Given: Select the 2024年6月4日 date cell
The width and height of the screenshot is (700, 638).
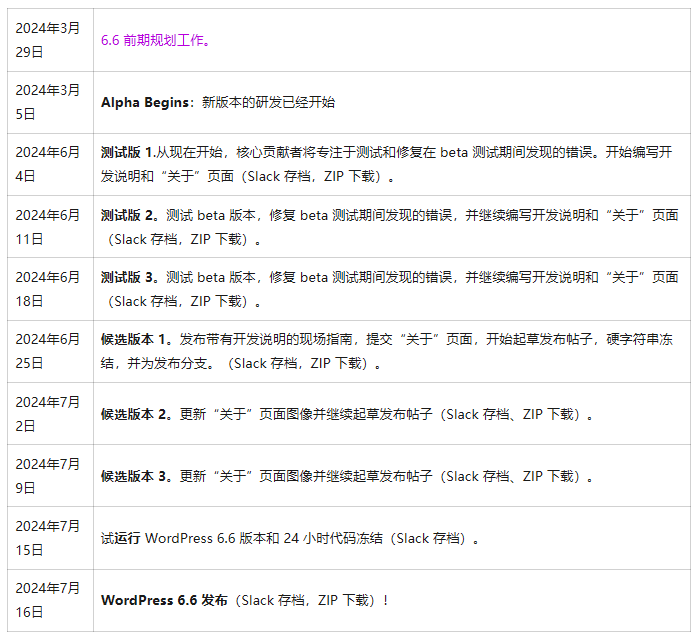Looking at the screenshot, I should click(x=48, y=164).
